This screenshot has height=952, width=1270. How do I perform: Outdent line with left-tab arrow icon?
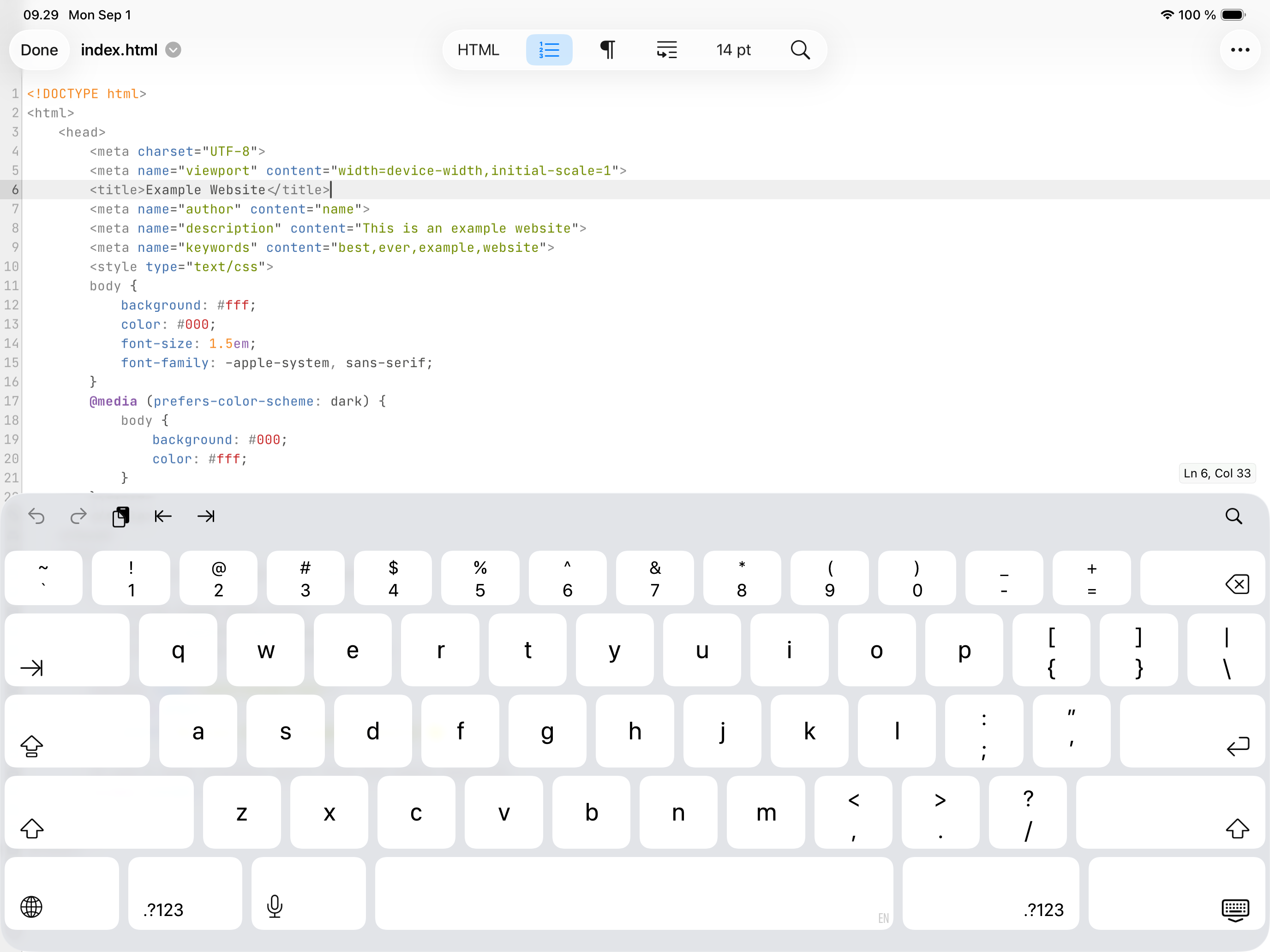(x=163, y=517)
